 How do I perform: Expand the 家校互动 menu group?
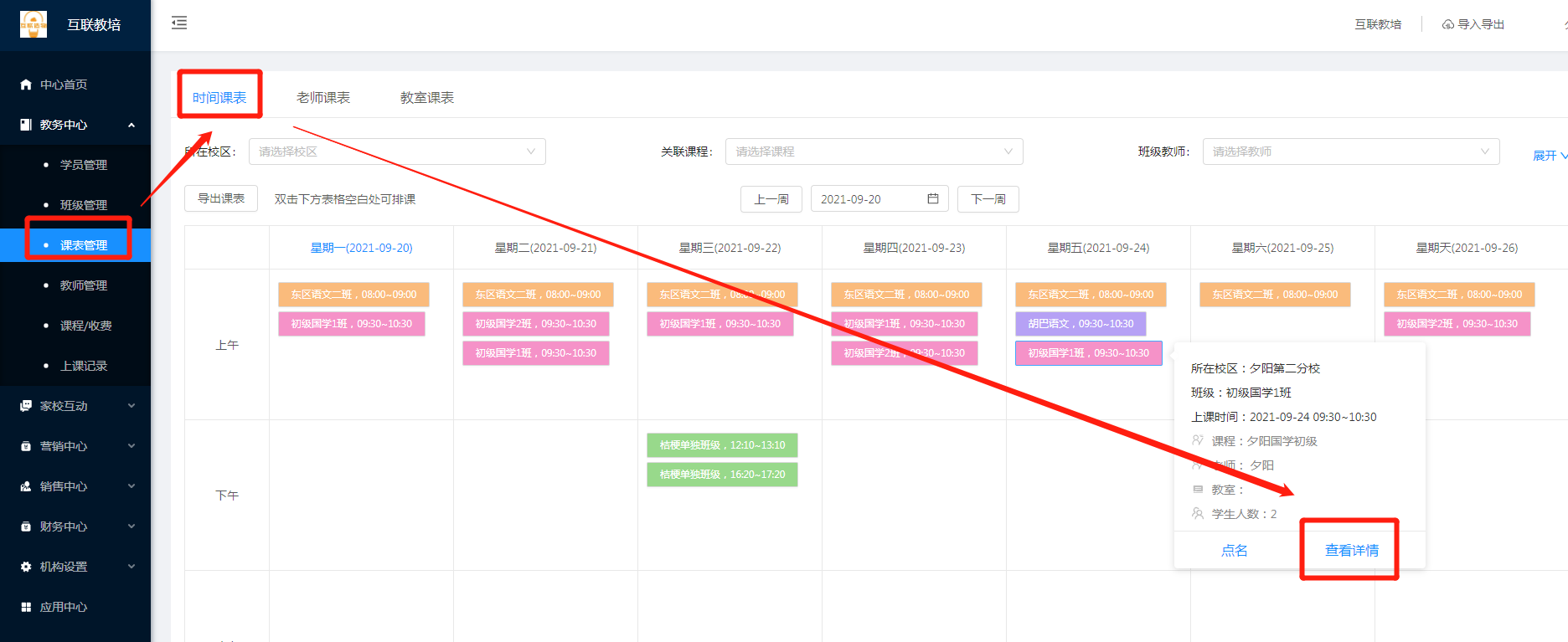pyautogui.click(x=75, y=406)
